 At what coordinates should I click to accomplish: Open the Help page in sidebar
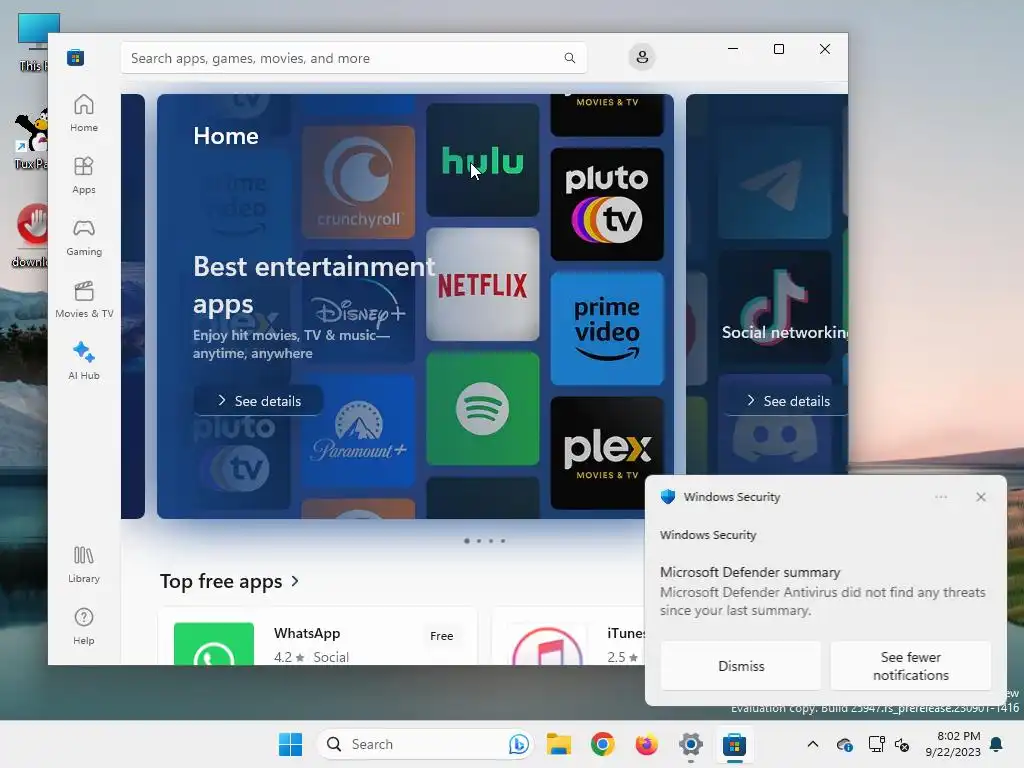[84, 626]
